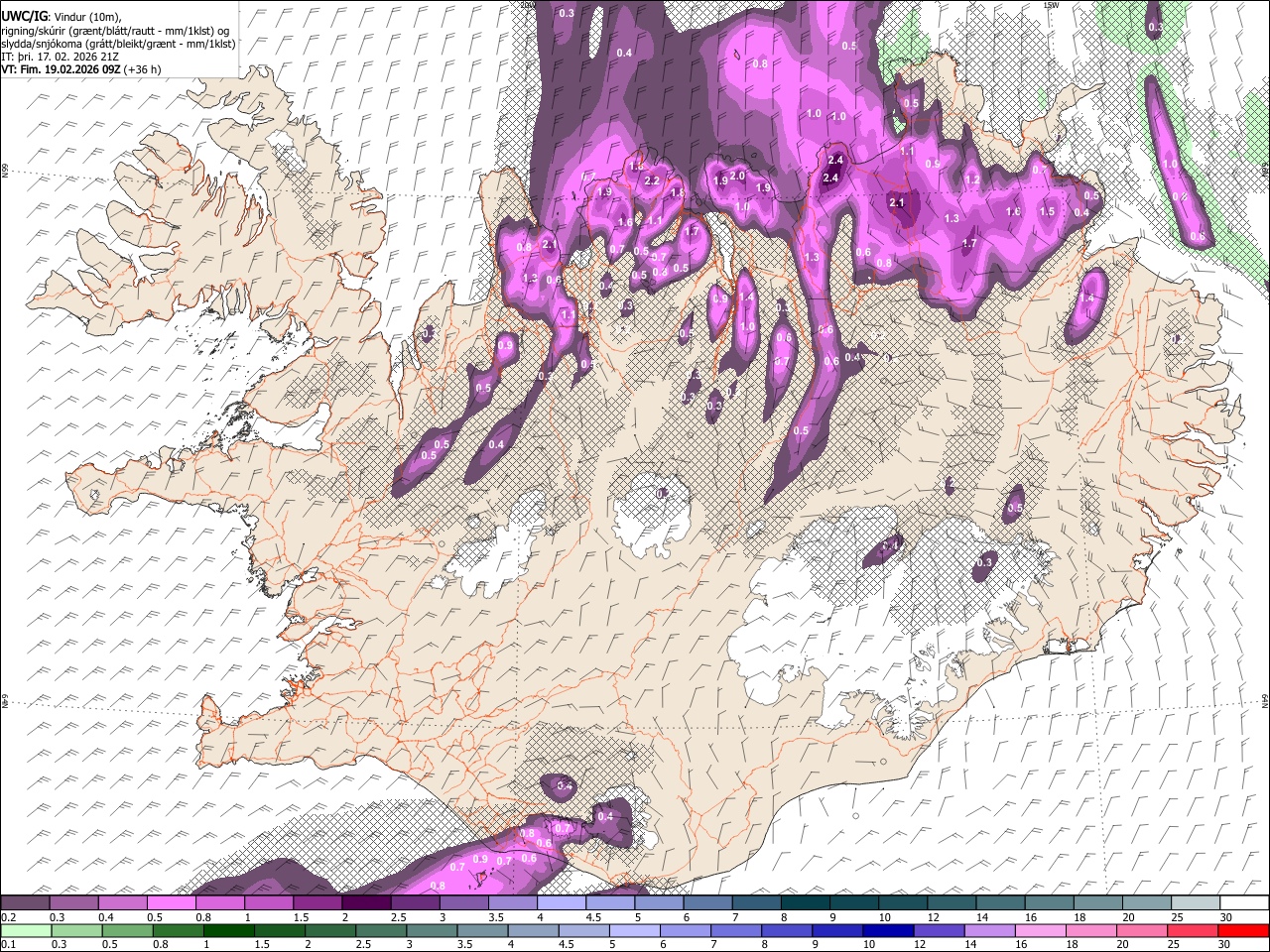Pick the pale green rain swatch for 0.1–0.3
The width and height of the screenshot is (1270, 952).
[26, 930]
